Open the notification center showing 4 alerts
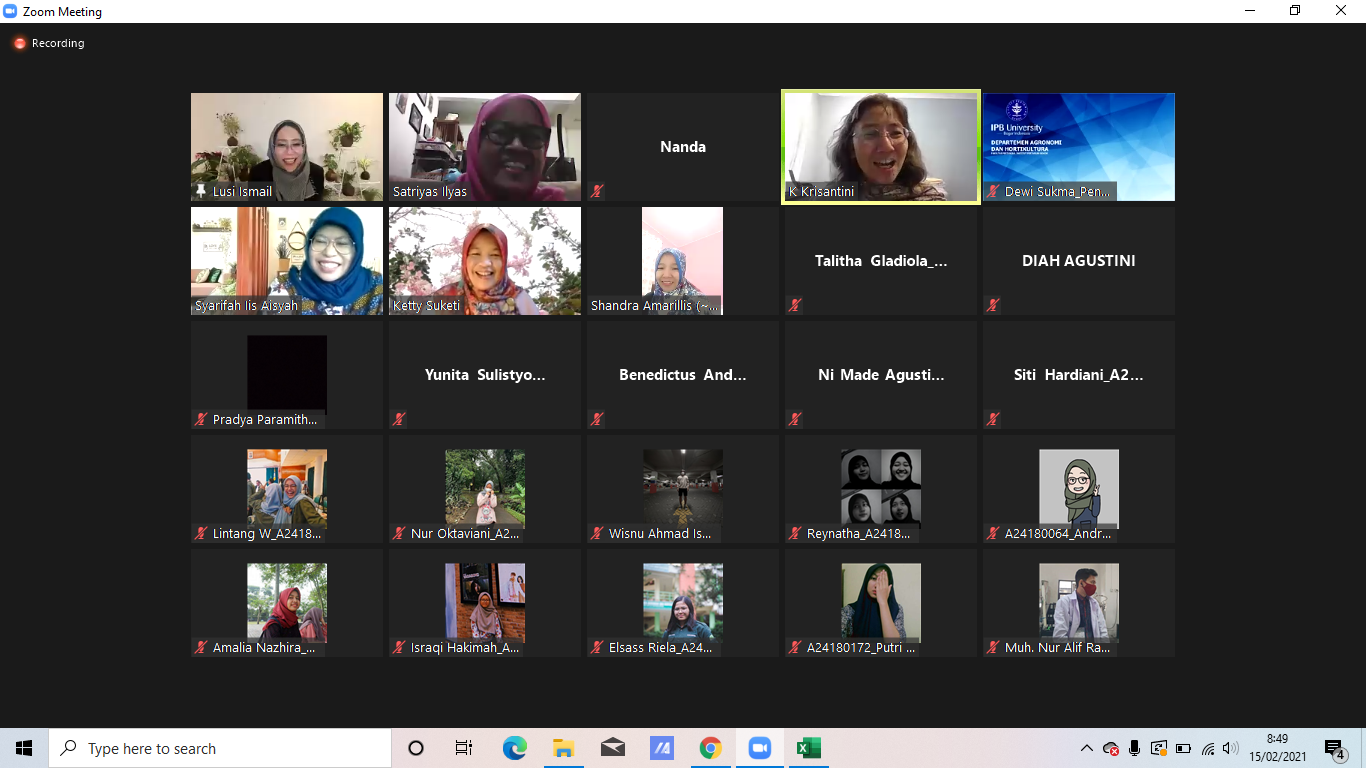Viewport: 1366px width, 768px height. point(1334,748)
